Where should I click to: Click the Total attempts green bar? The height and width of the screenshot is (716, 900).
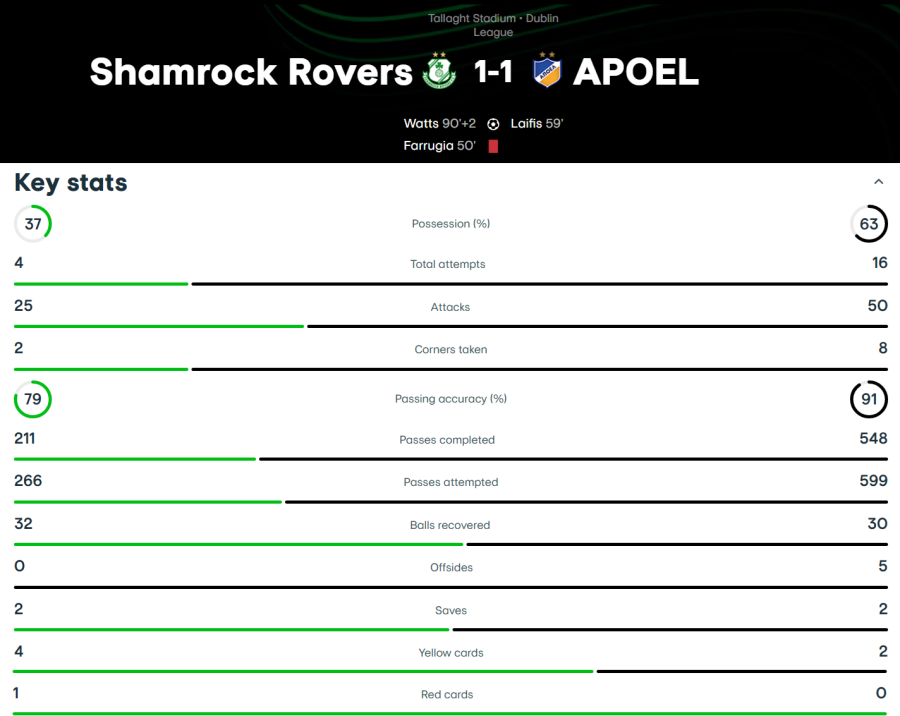(100, 284)
